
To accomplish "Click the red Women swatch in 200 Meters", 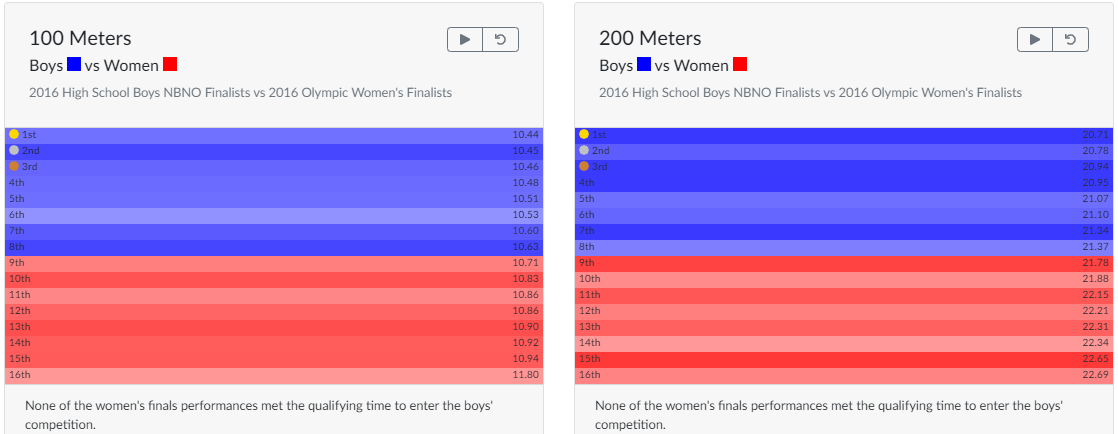I will 740,65.
